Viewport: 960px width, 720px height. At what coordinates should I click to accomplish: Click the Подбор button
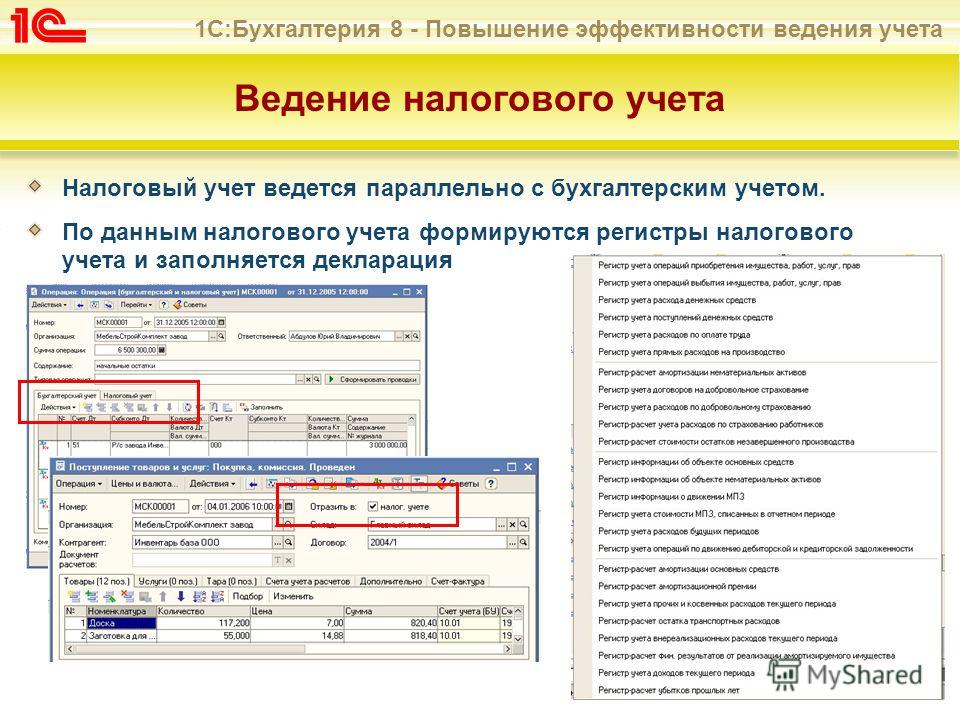point(247,596)
